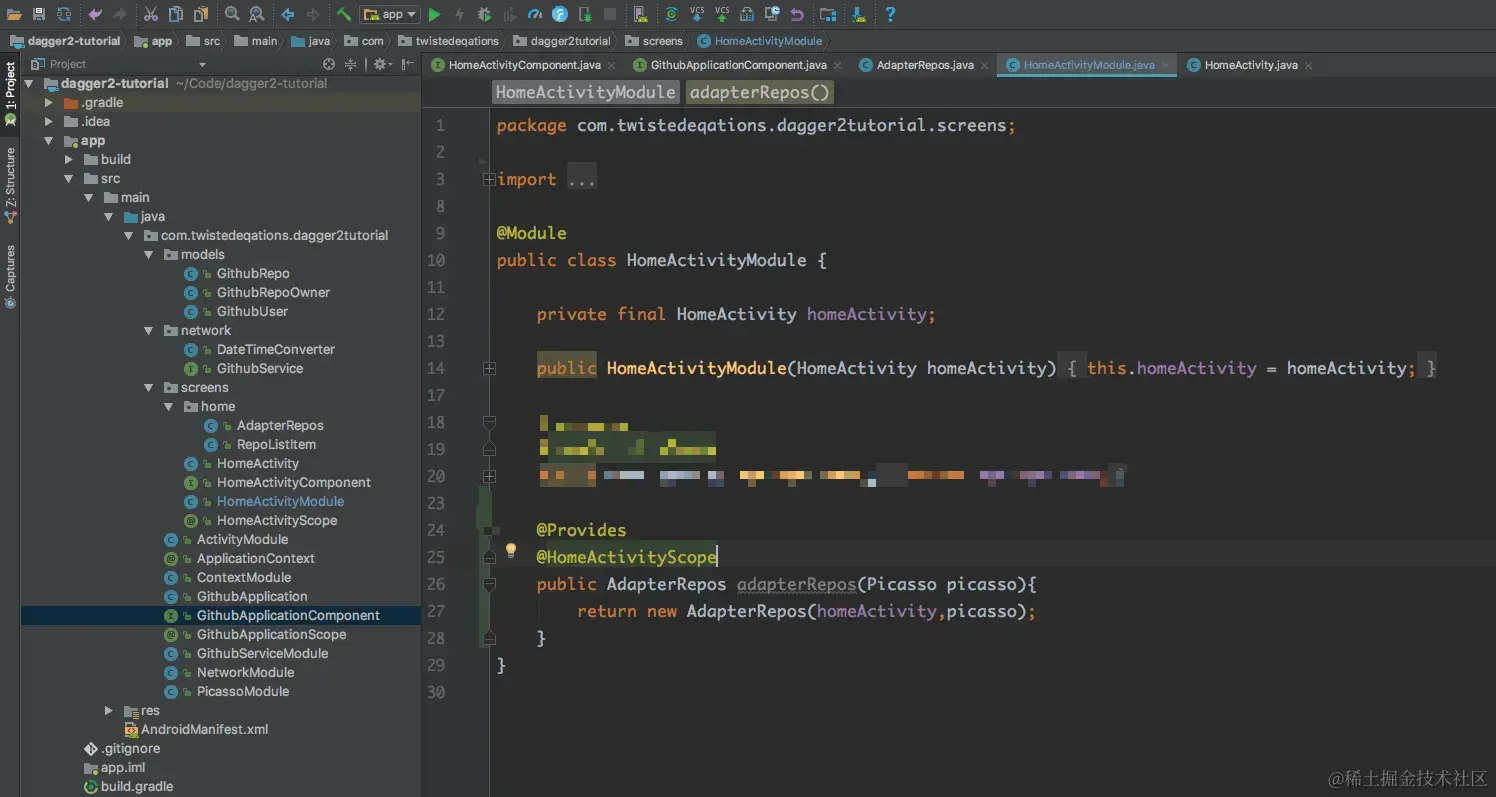Click the yellow intention lightbulb in editor

(x=511, y=550)
